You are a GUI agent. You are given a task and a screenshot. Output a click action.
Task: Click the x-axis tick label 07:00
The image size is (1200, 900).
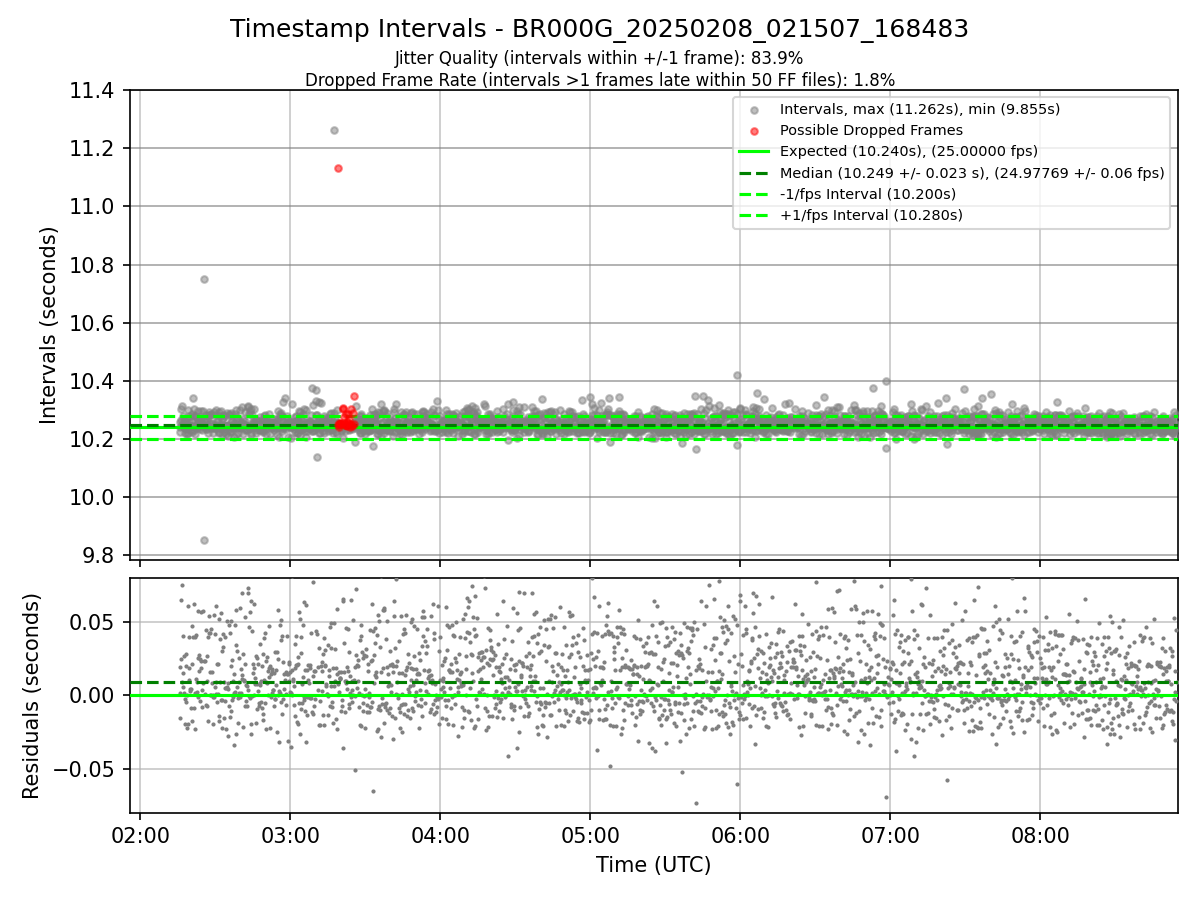890,835
